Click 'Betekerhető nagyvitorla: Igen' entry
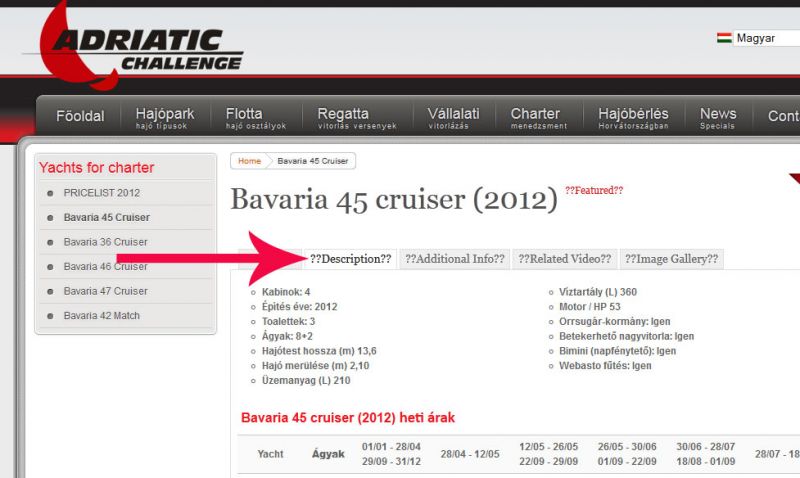 (x=627, y=336)
